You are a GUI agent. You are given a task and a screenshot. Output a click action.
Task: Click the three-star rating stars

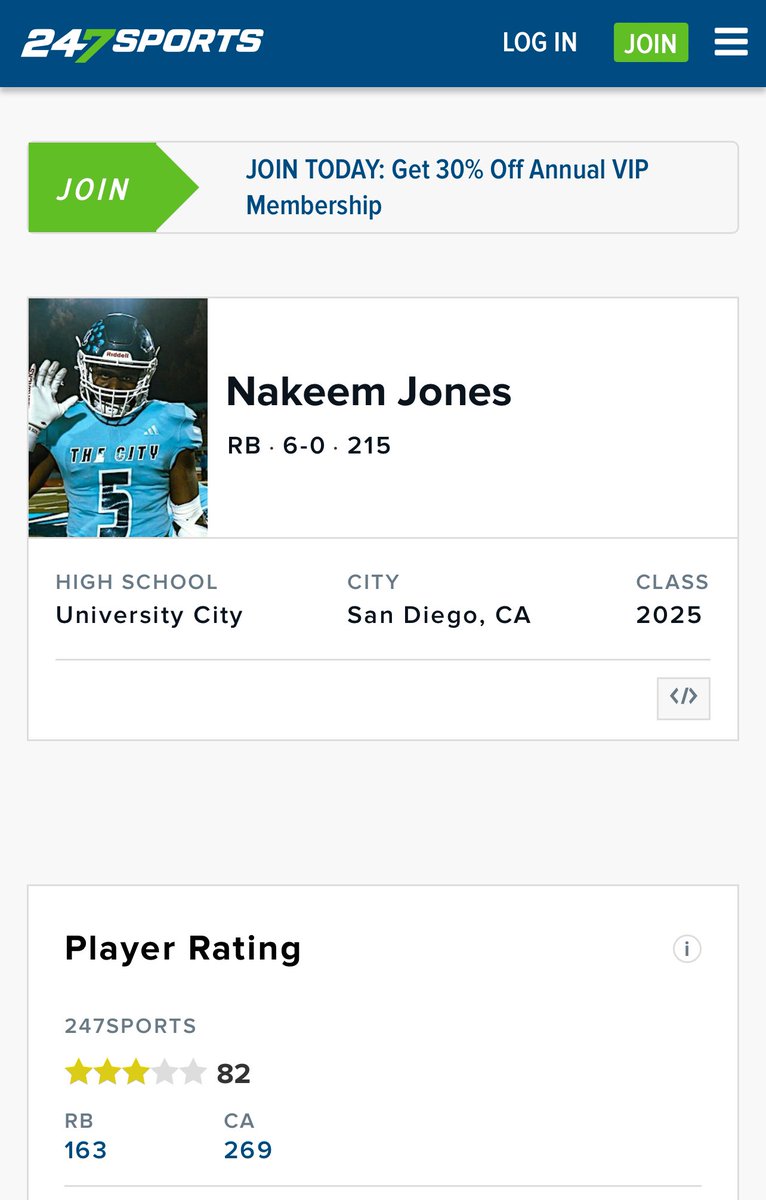(x=136, y=1073)
